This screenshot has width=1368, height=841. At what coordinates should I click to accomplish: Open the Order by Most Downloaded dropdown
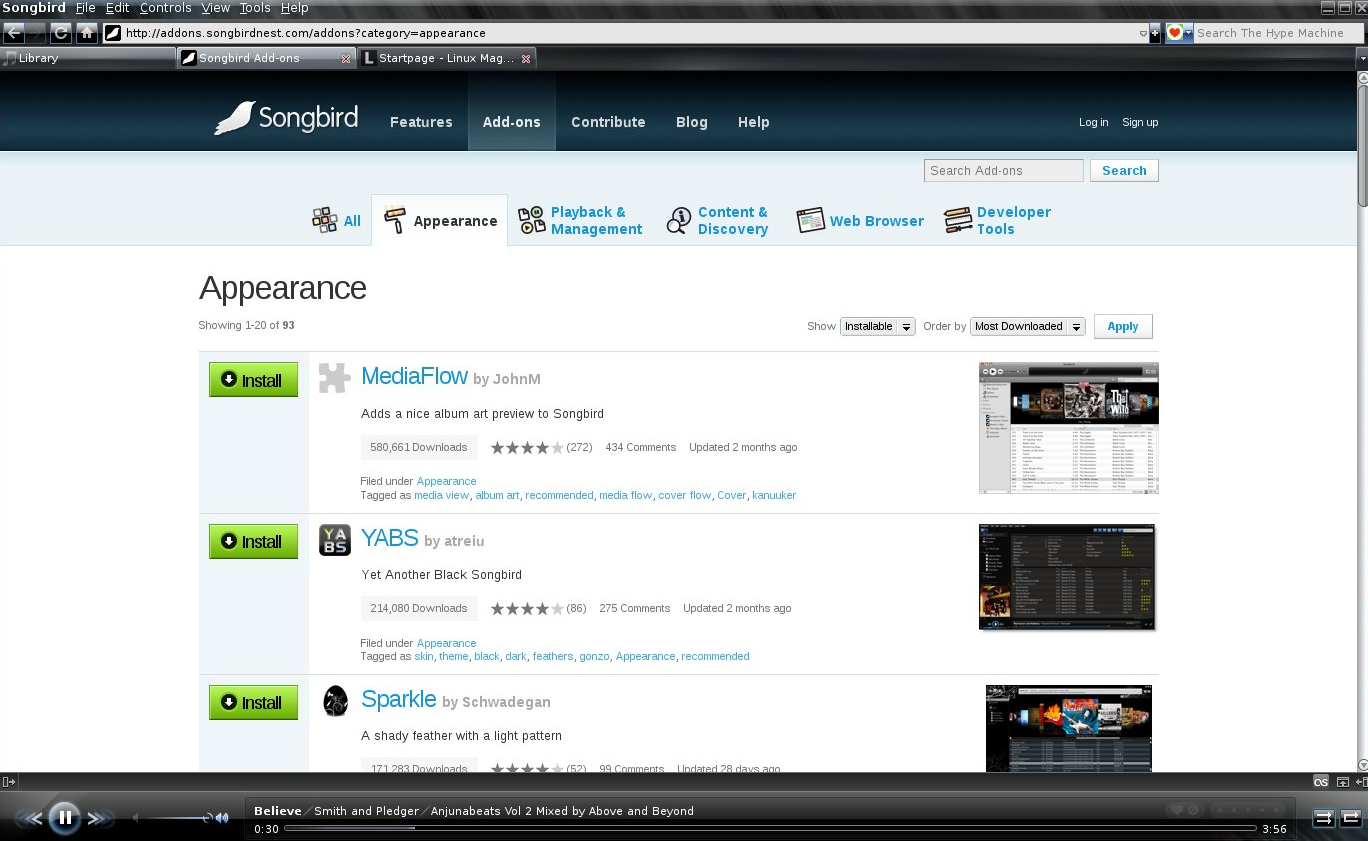tap(1027, 326)
